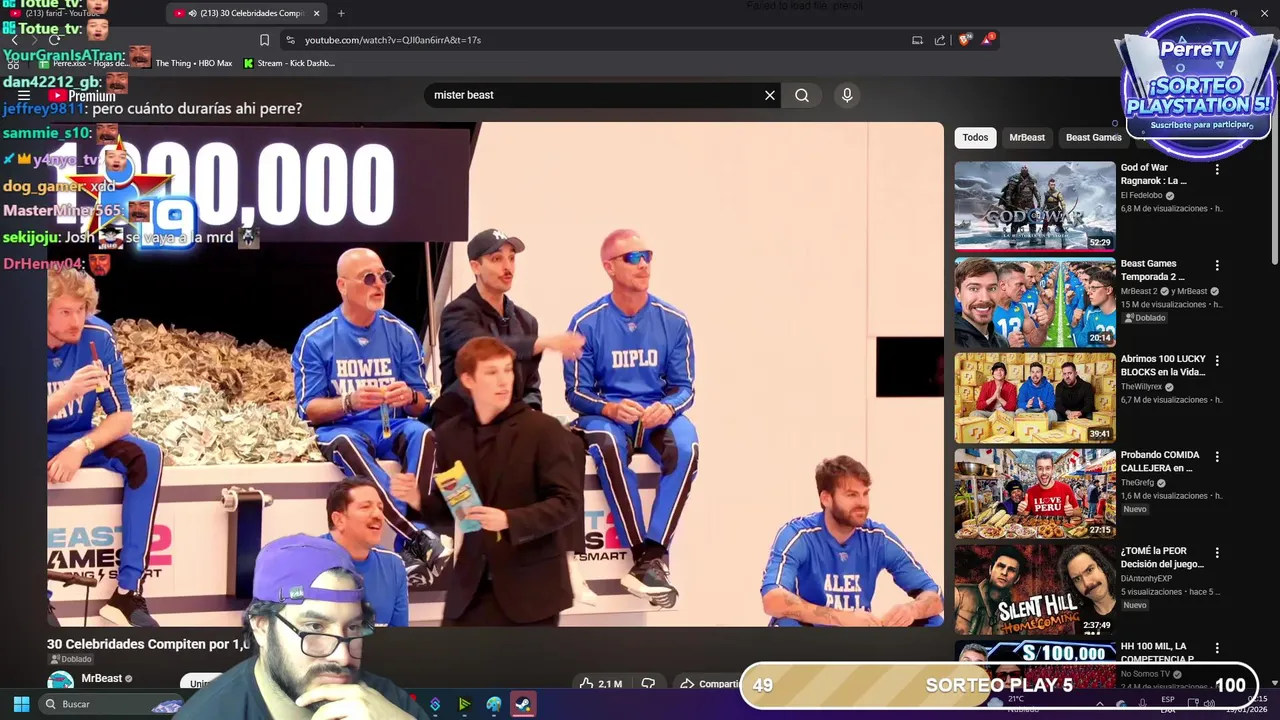Dislike the video with thumbs down
Screen dimensions: 1280x720
coord(648,684)
